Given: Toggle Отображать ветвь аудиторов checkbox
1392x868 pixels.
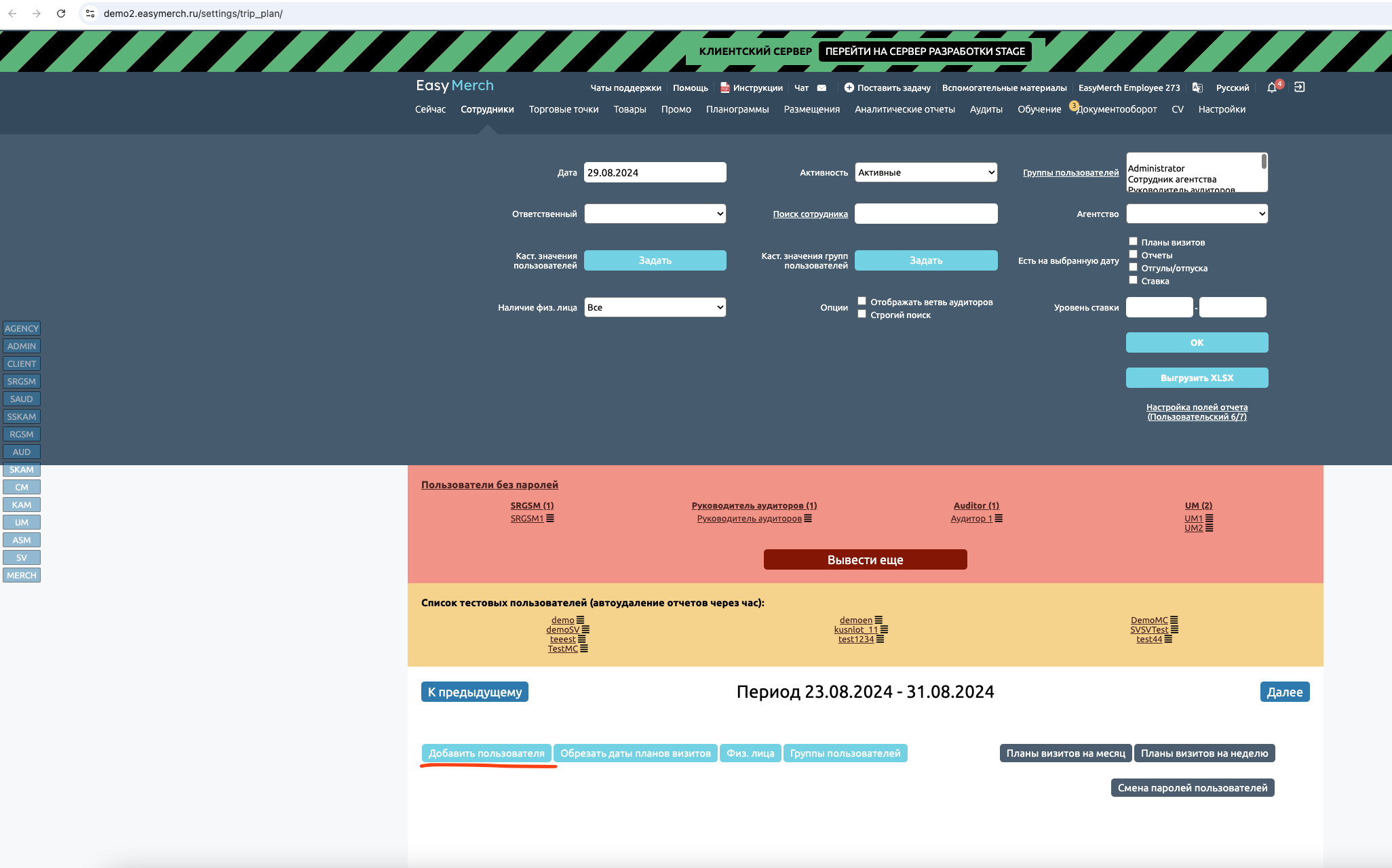Looking at the screenshot, I should coord(862,301).
